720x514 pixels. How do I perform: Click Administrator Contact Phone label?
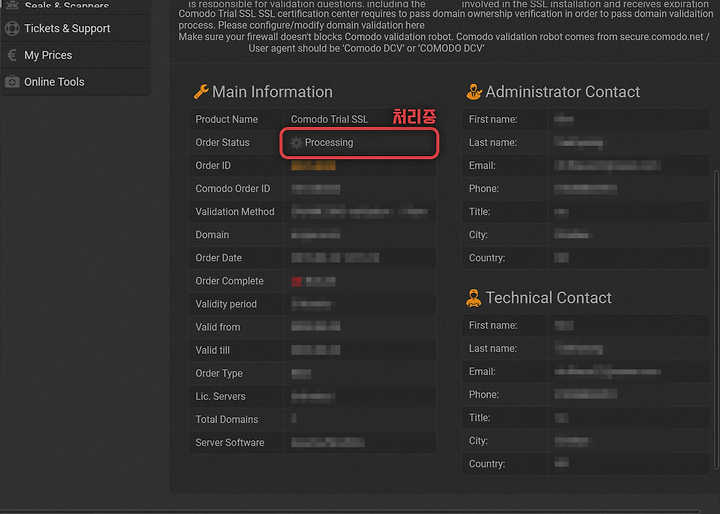(x=484, y=189)
